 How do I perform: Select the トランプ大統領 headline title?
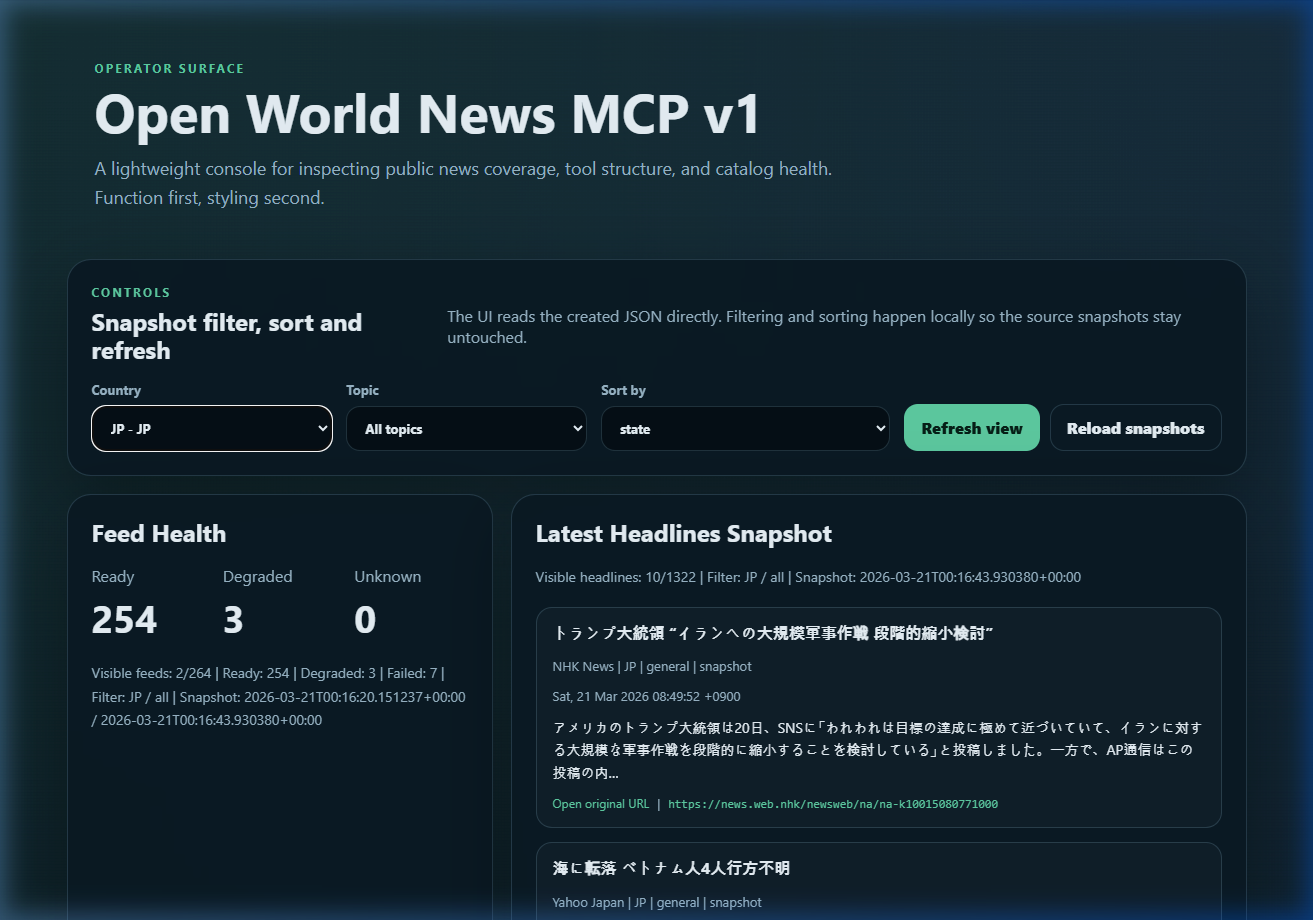pos(773,634)
